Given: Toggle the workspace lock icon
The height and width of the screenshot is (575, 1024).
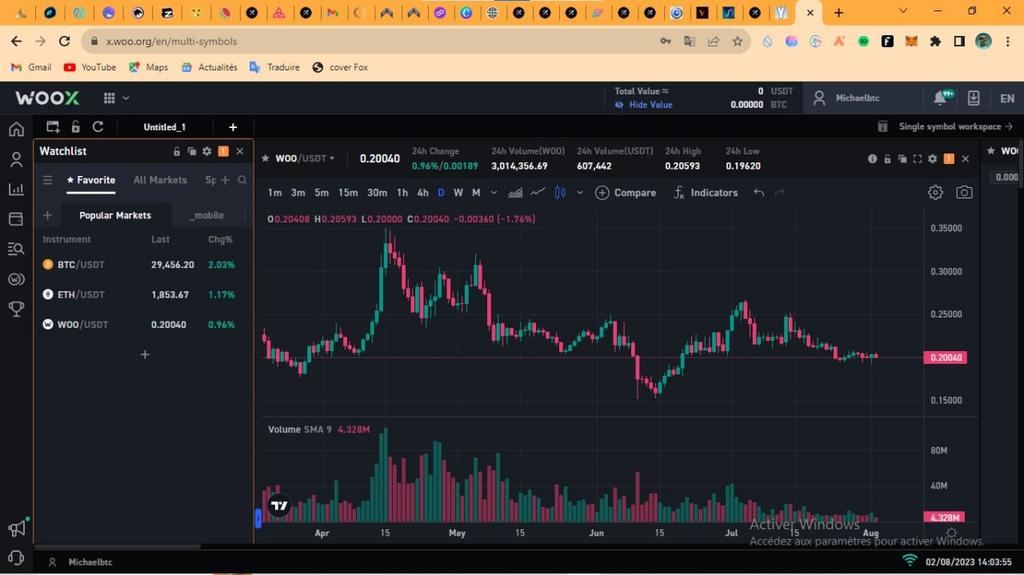Looking at the screenshot, I should point(76,127).
